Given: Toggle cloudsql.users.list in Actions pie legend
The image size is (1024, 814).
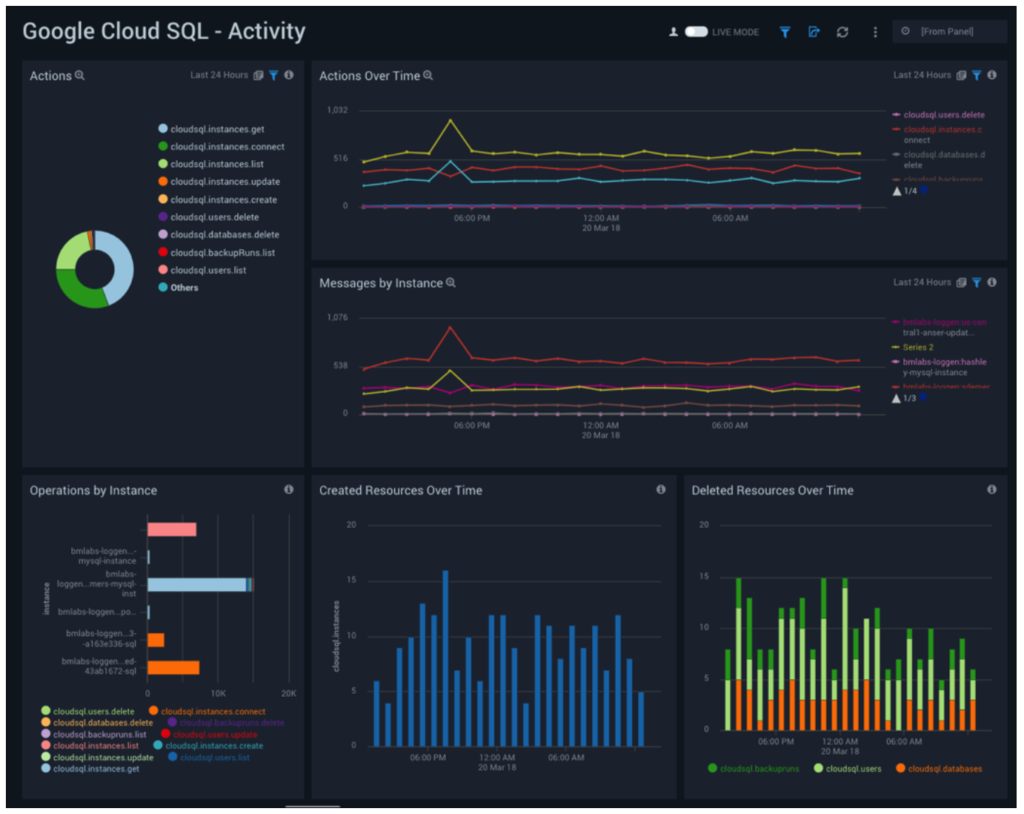Looking at the screenshot, I should point(202,270).
